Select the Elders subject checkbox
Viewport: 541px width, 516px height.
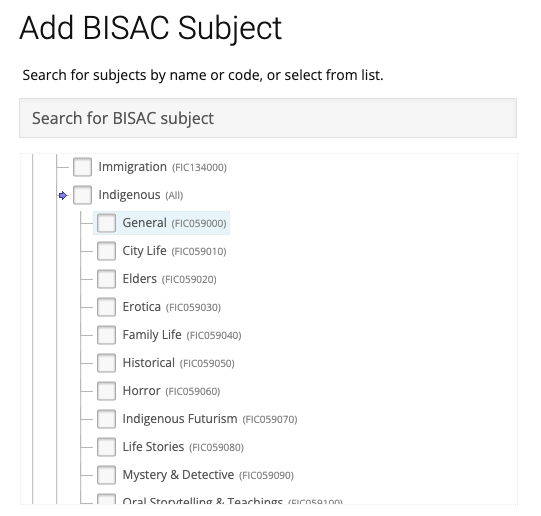(x=106, y=279)
